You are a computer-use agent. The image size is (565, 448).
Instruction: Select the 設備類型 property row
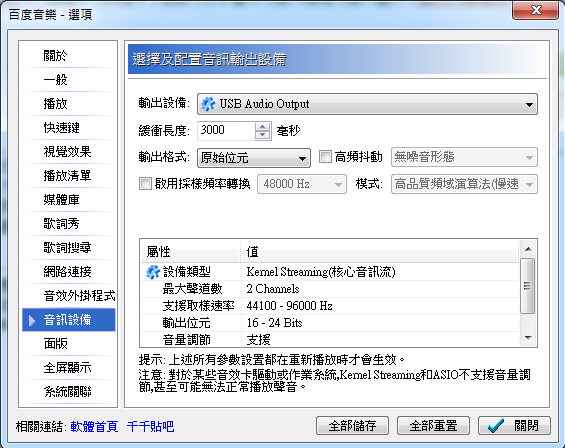[330, 272]
